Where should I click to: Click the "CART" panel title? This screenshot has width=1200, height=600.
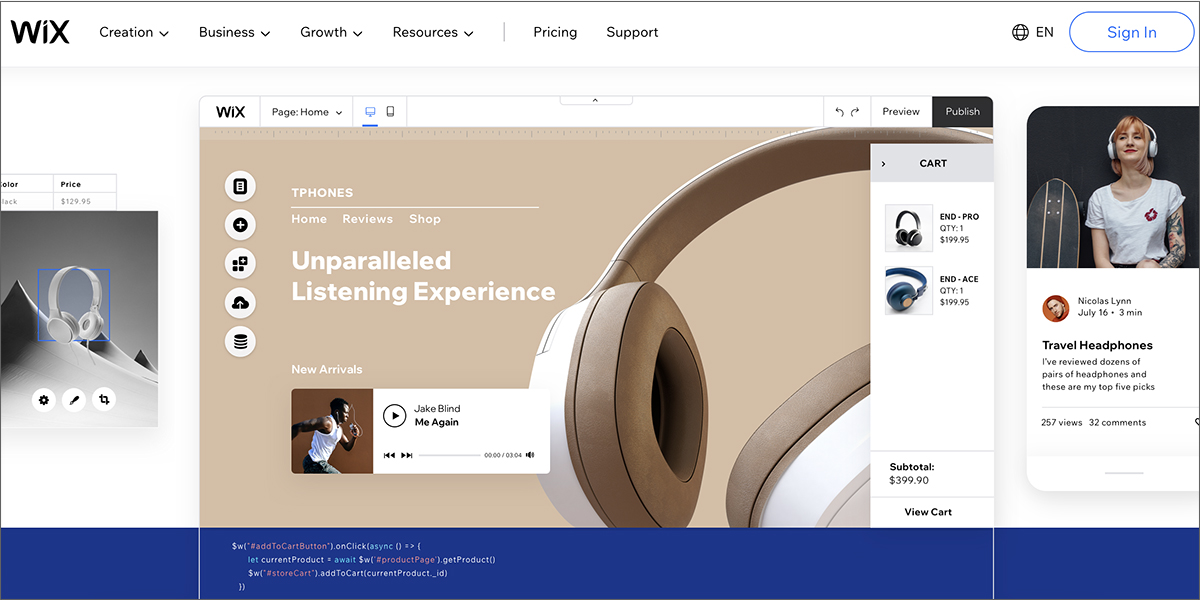933,163
